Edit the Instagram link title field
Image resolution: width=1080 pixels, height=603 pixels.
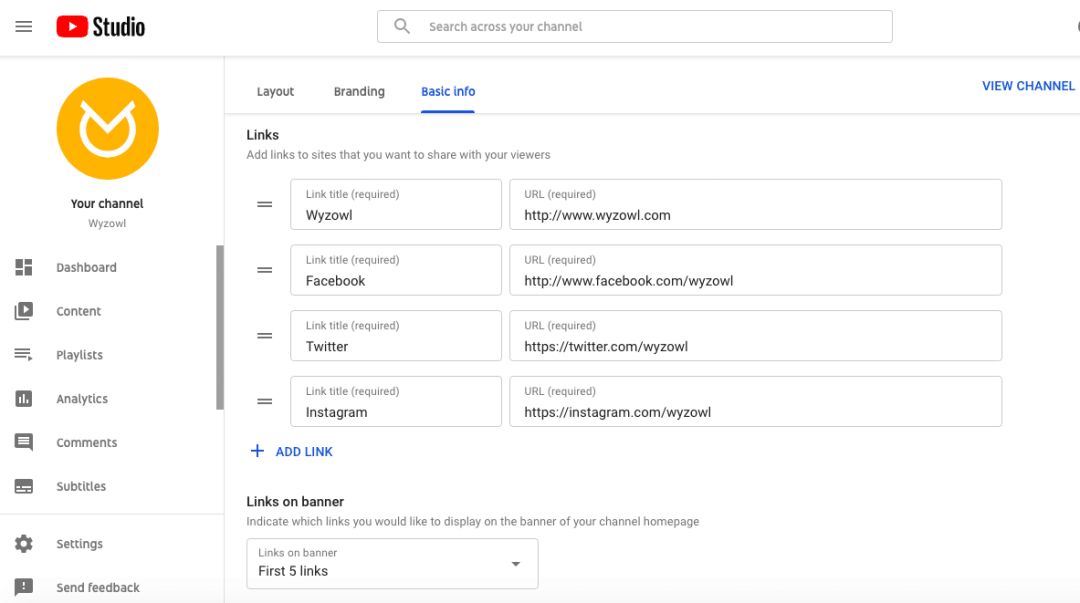396,401
